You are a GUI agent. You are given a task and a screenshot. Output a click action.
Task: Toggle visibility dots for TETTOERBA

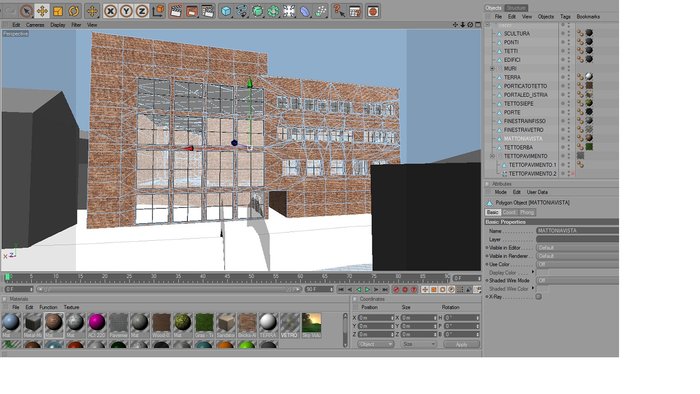click(x=568, y=147)
